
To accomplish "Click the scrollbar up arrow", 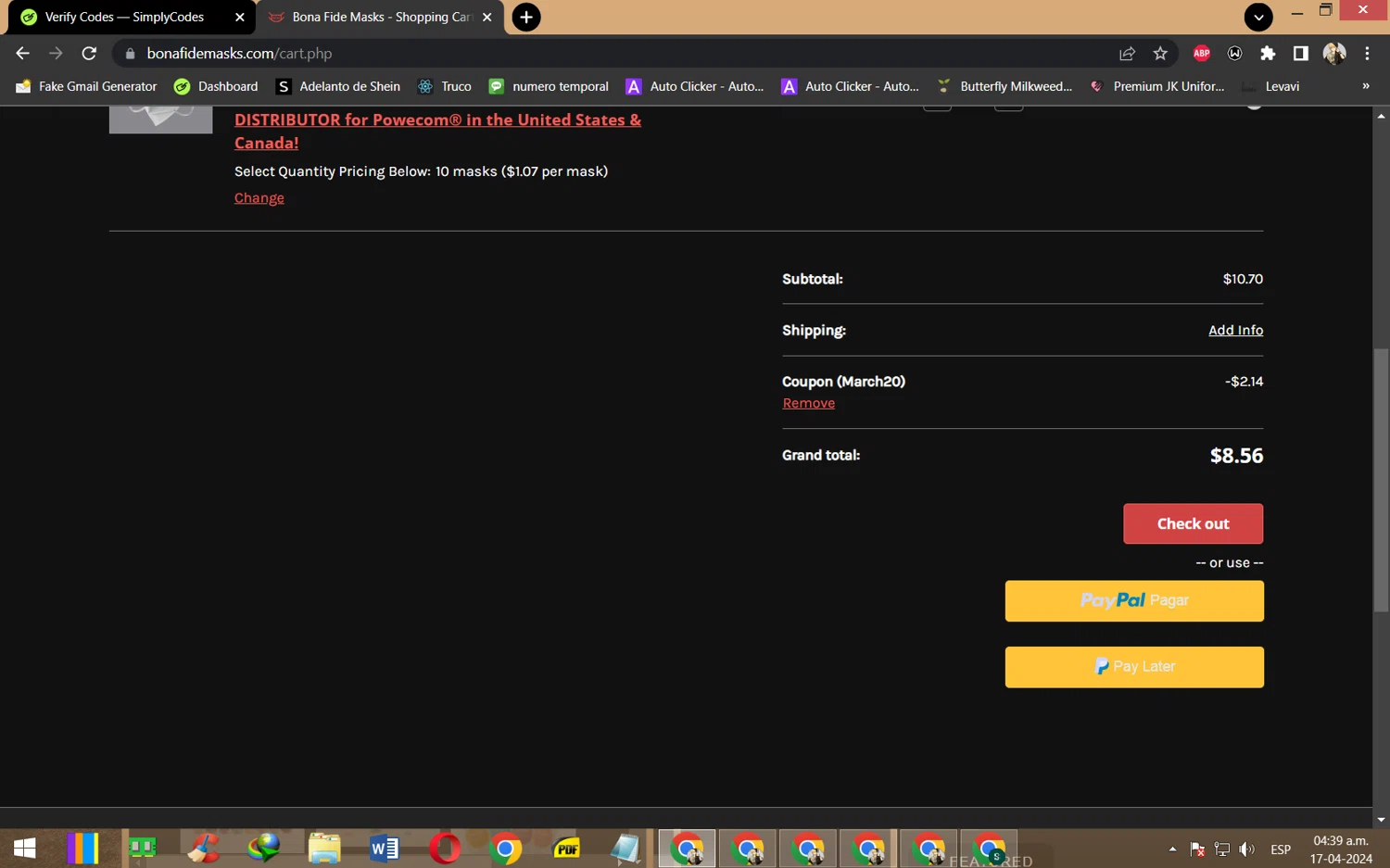I will [x=1381, y=116].
